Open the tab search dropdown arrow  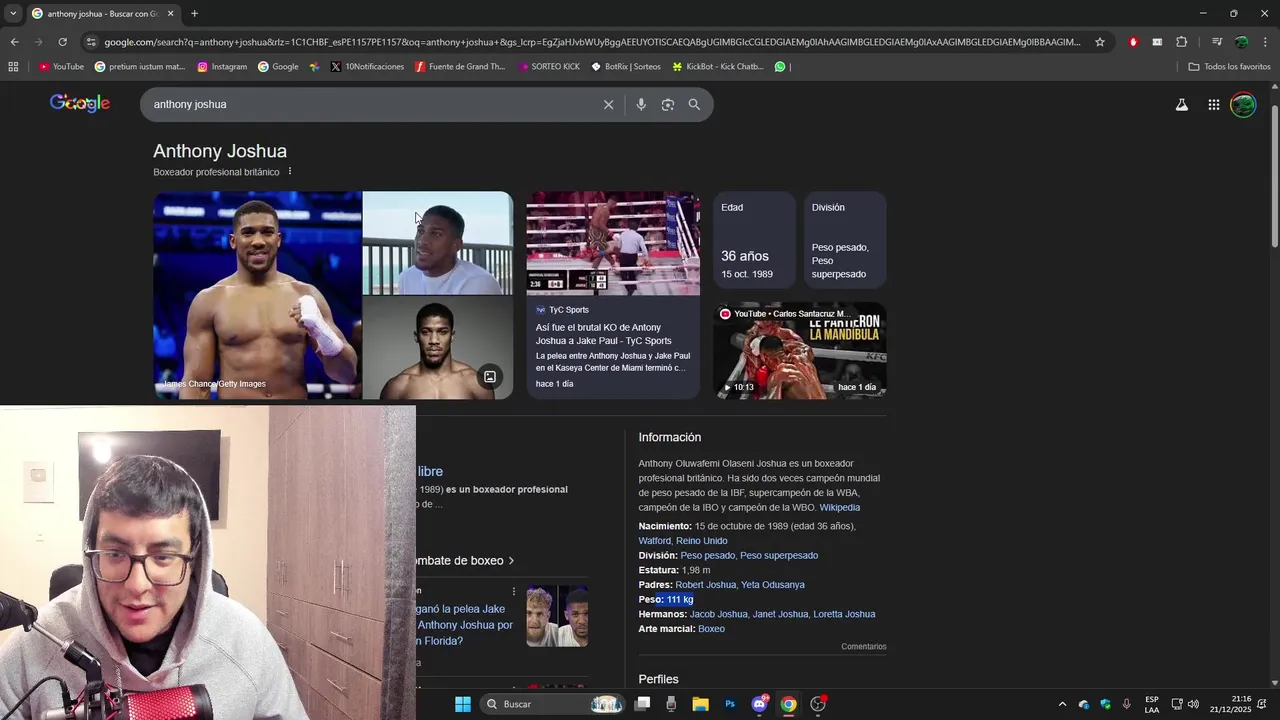[13, 14]
